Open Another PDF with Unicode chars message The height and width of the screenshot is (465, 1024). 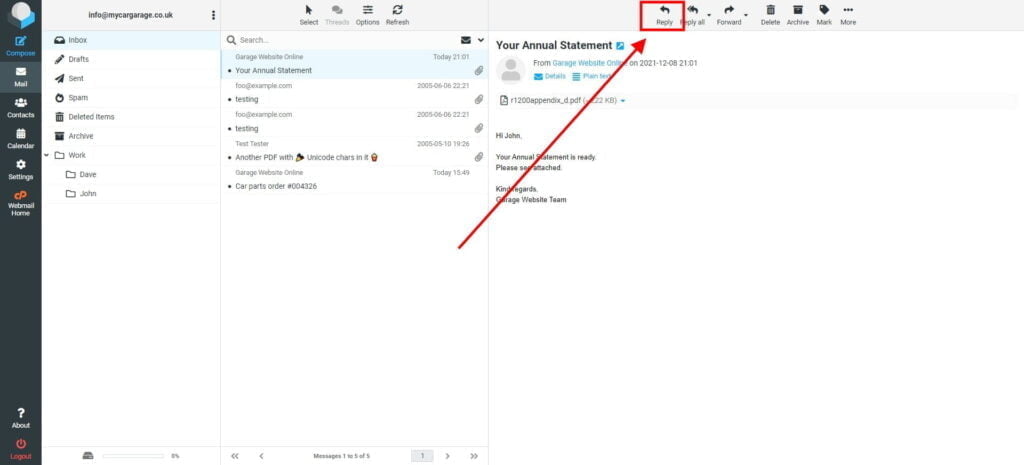(355, 152)
